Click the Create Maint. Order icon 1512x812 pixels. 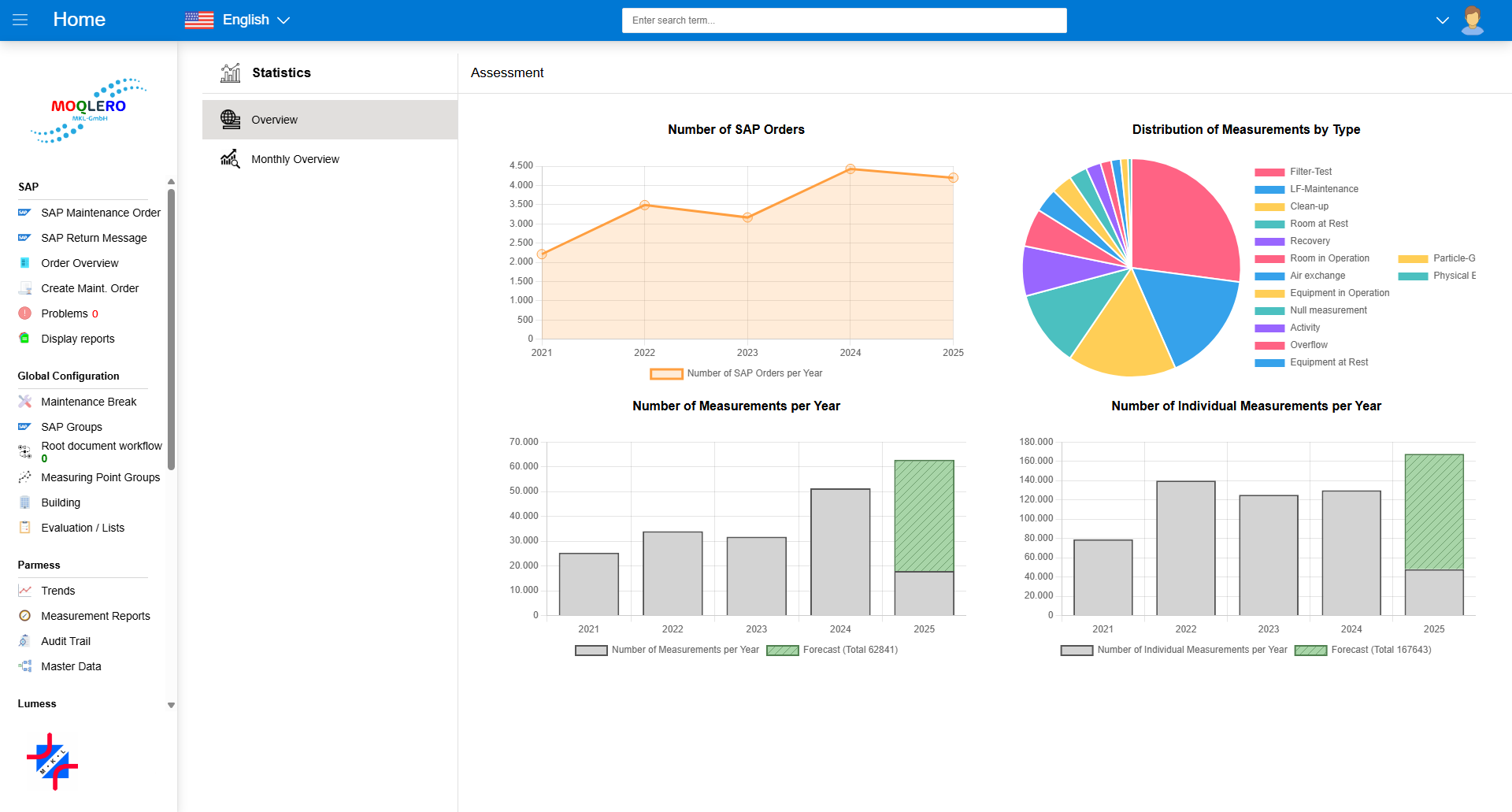tap(24, 287)
